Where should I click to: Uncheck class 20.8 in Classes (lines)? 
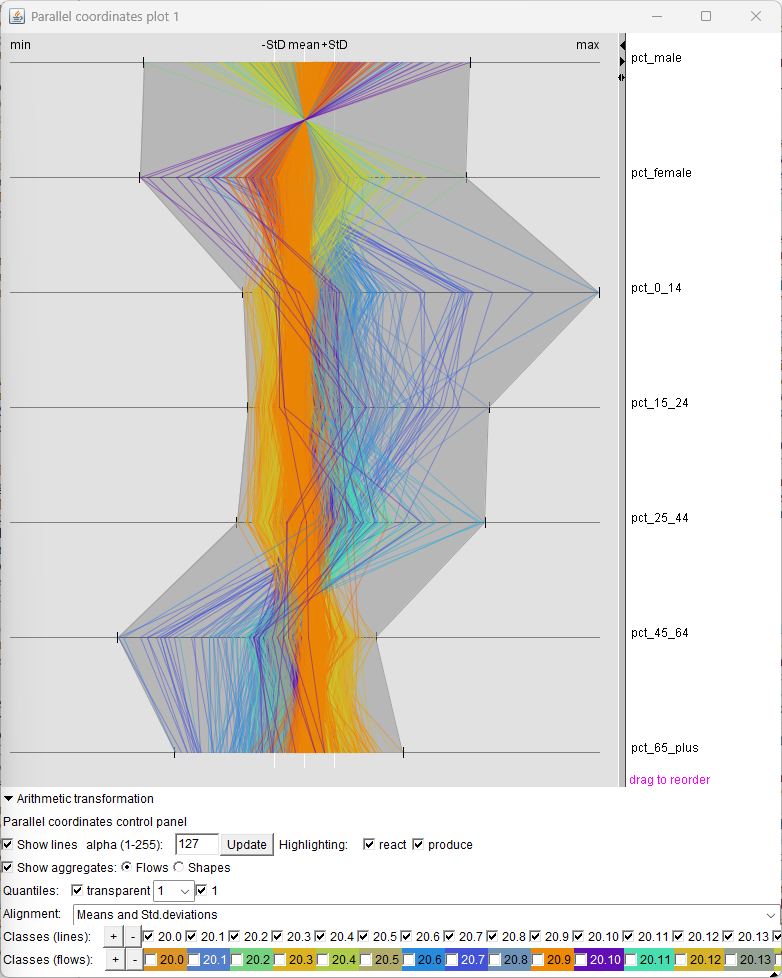pos(493,936)
